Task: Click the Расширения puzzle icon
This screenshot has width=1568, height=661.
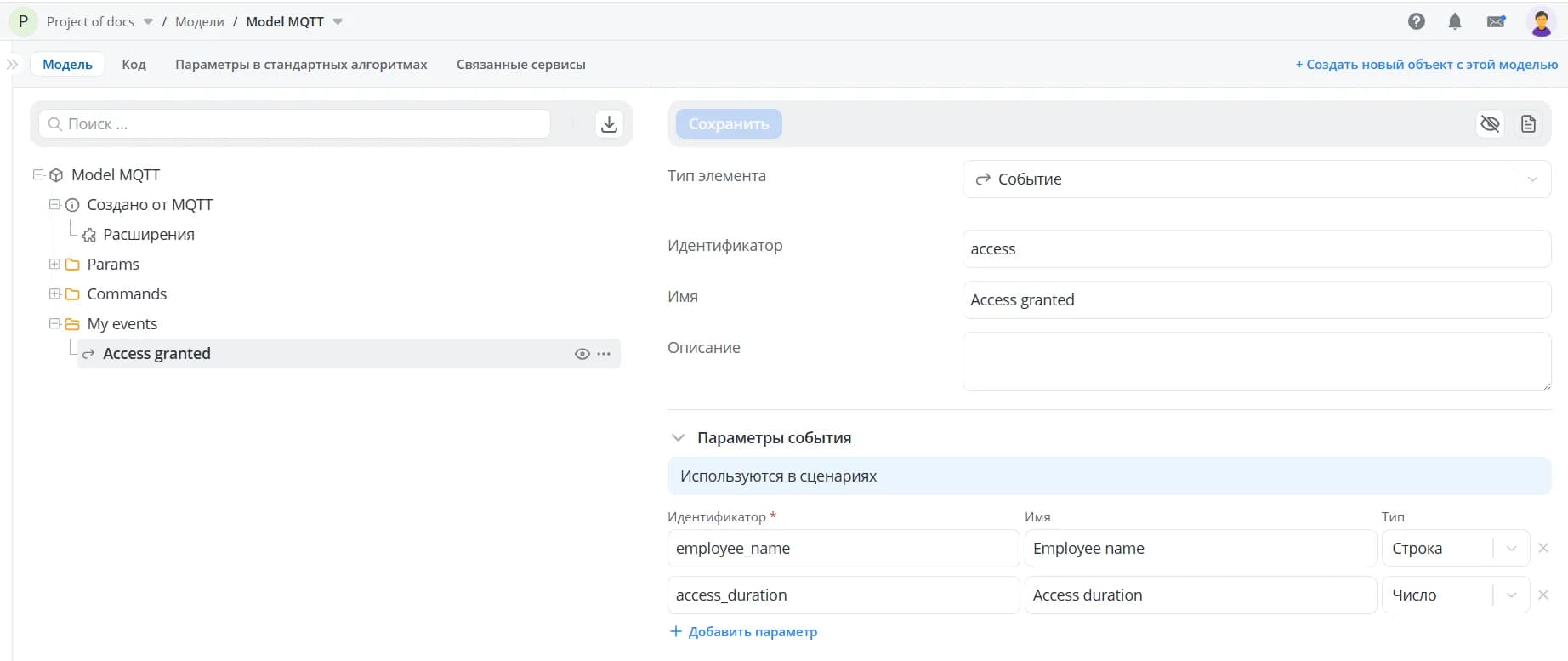Action: click(x=88, y=235)
